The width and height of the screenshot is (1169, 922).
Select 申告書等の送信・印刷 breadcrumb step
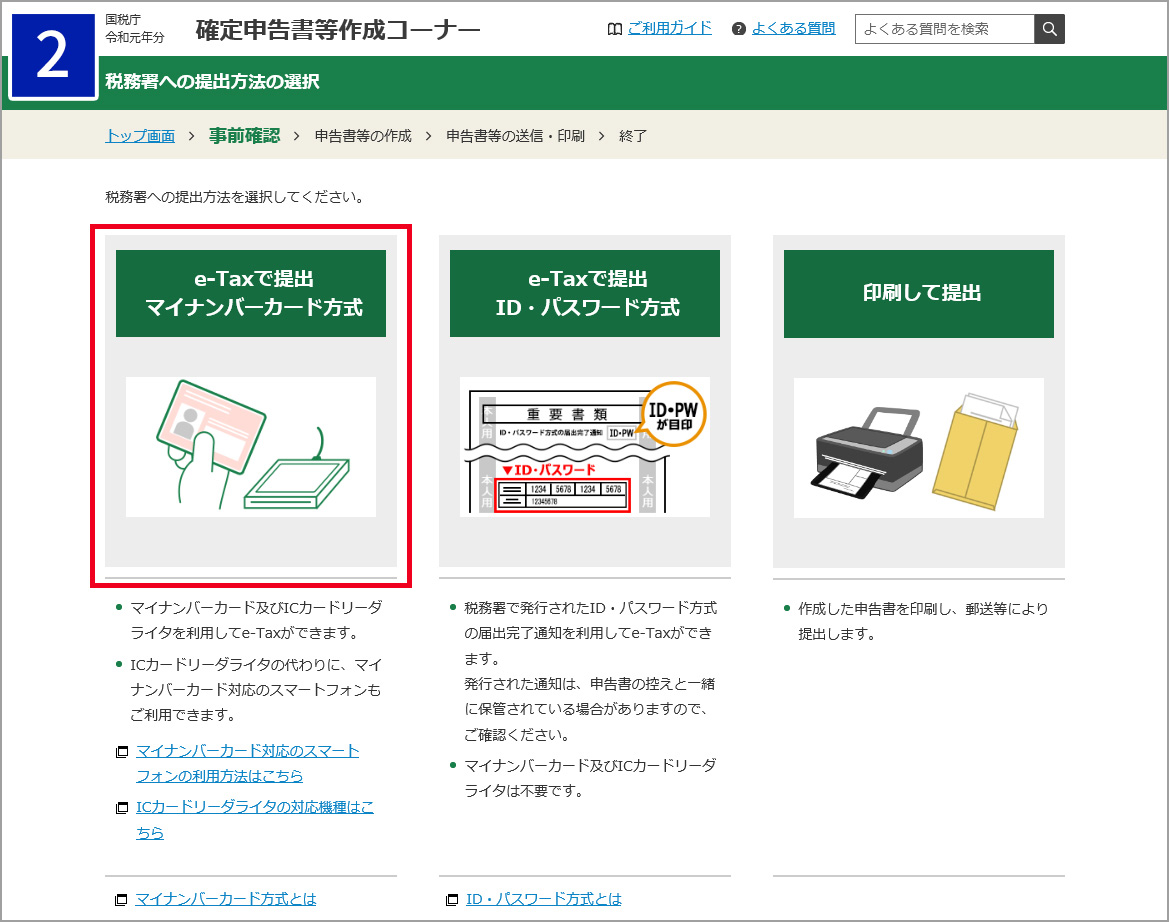tap(515, 136)
